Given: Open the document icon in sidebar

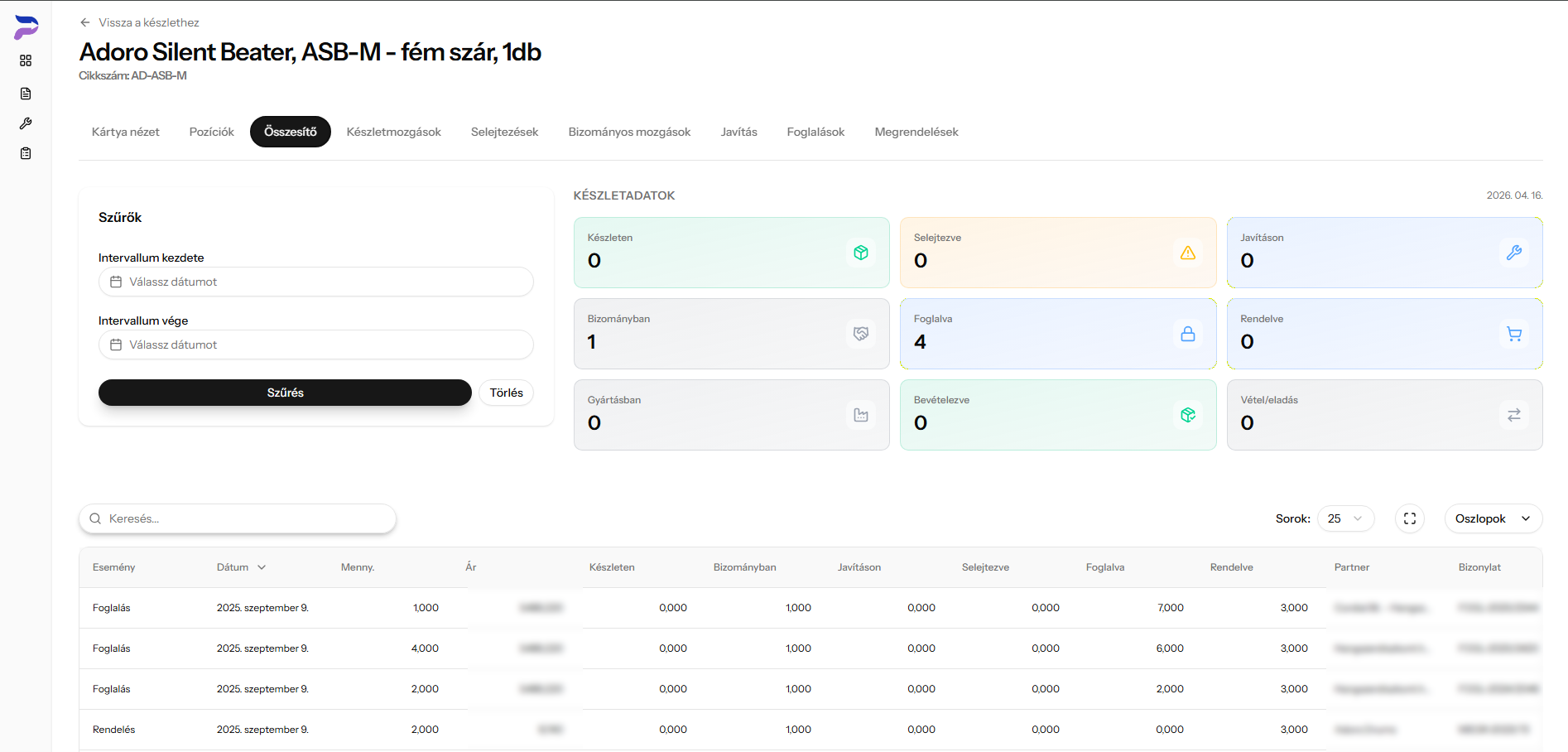Looking at the screenshot, I should [26, 94].
